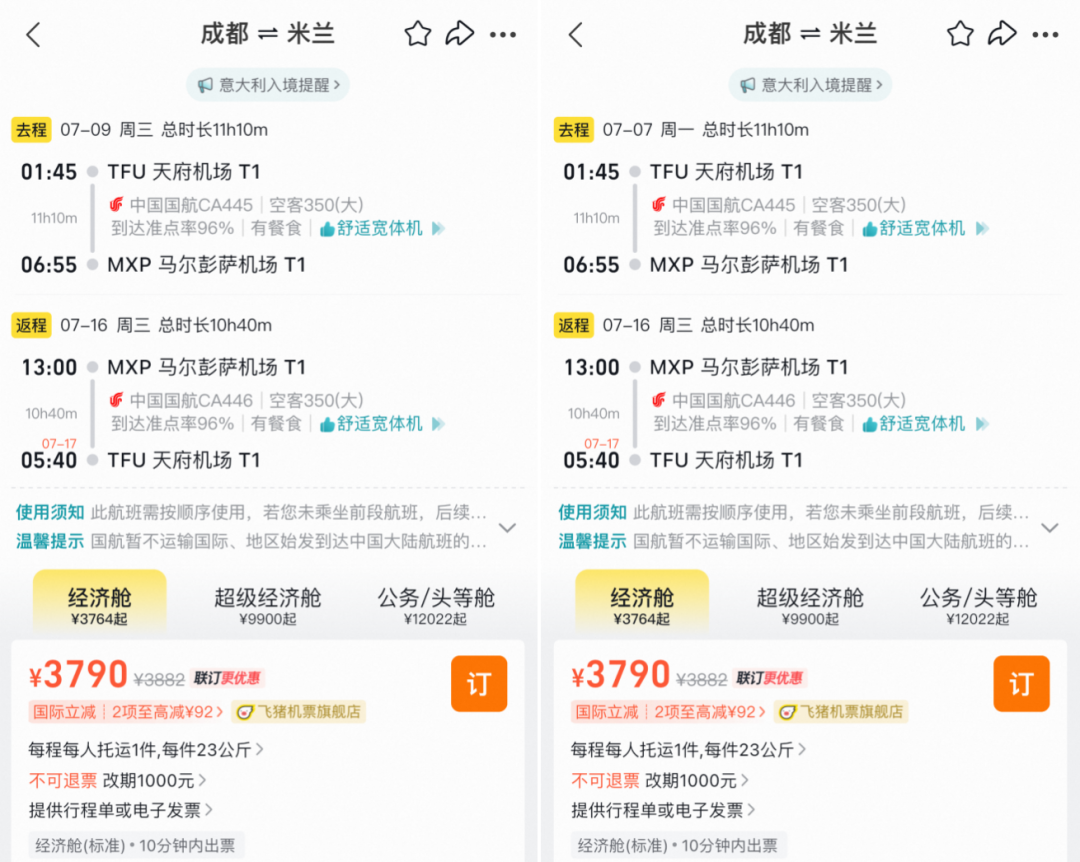Tap the favorite star icon
Screen dimensions: 1080x862
(417, 33)
